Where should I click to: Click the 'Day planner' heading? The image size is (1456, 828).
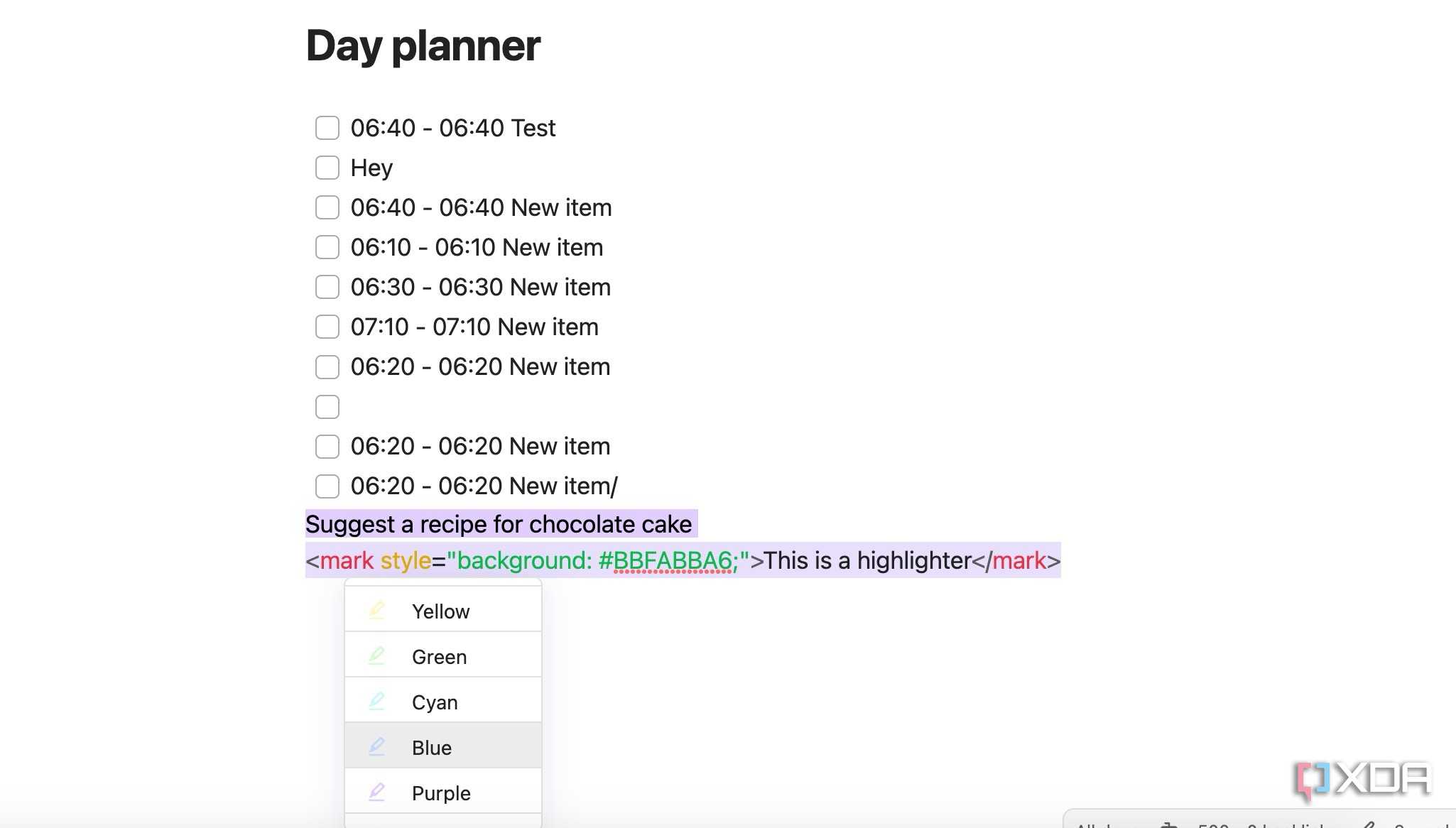point(423,47)
